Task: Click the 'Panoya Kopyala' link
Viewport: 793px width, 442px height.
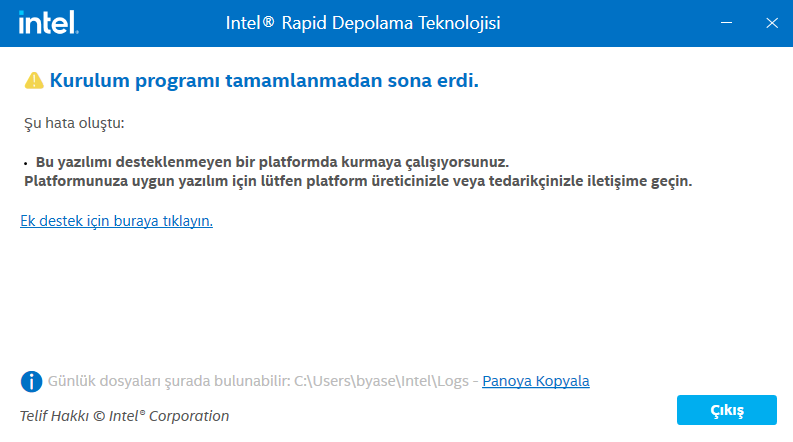Action: [536, 381]
